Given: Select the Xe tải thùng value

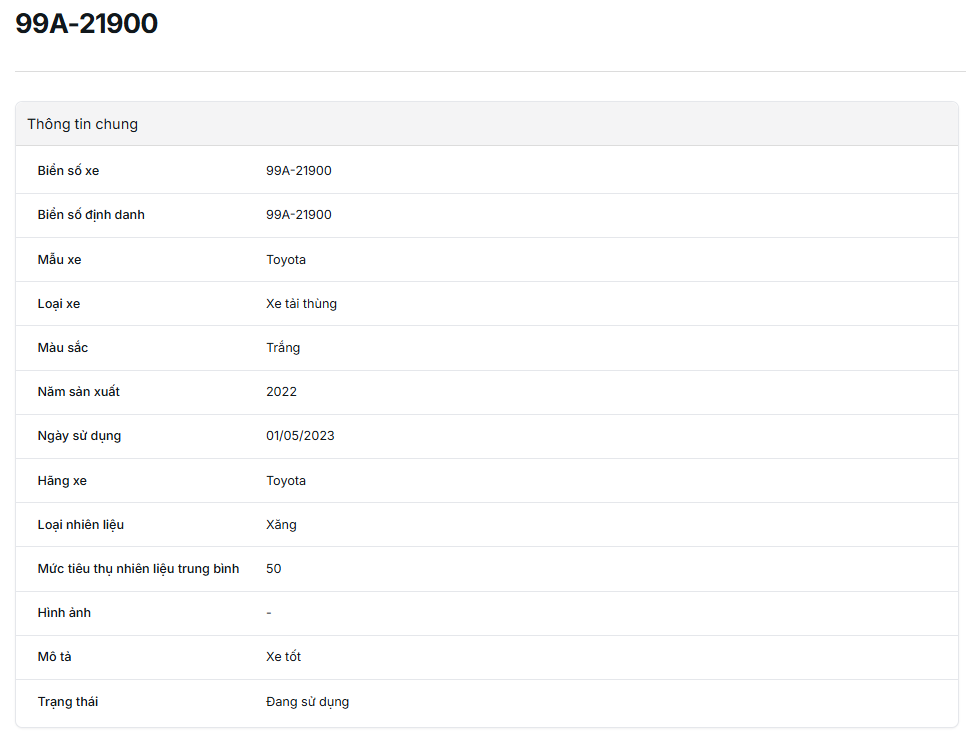Looking at the screenshot, I should pos(301,304).
